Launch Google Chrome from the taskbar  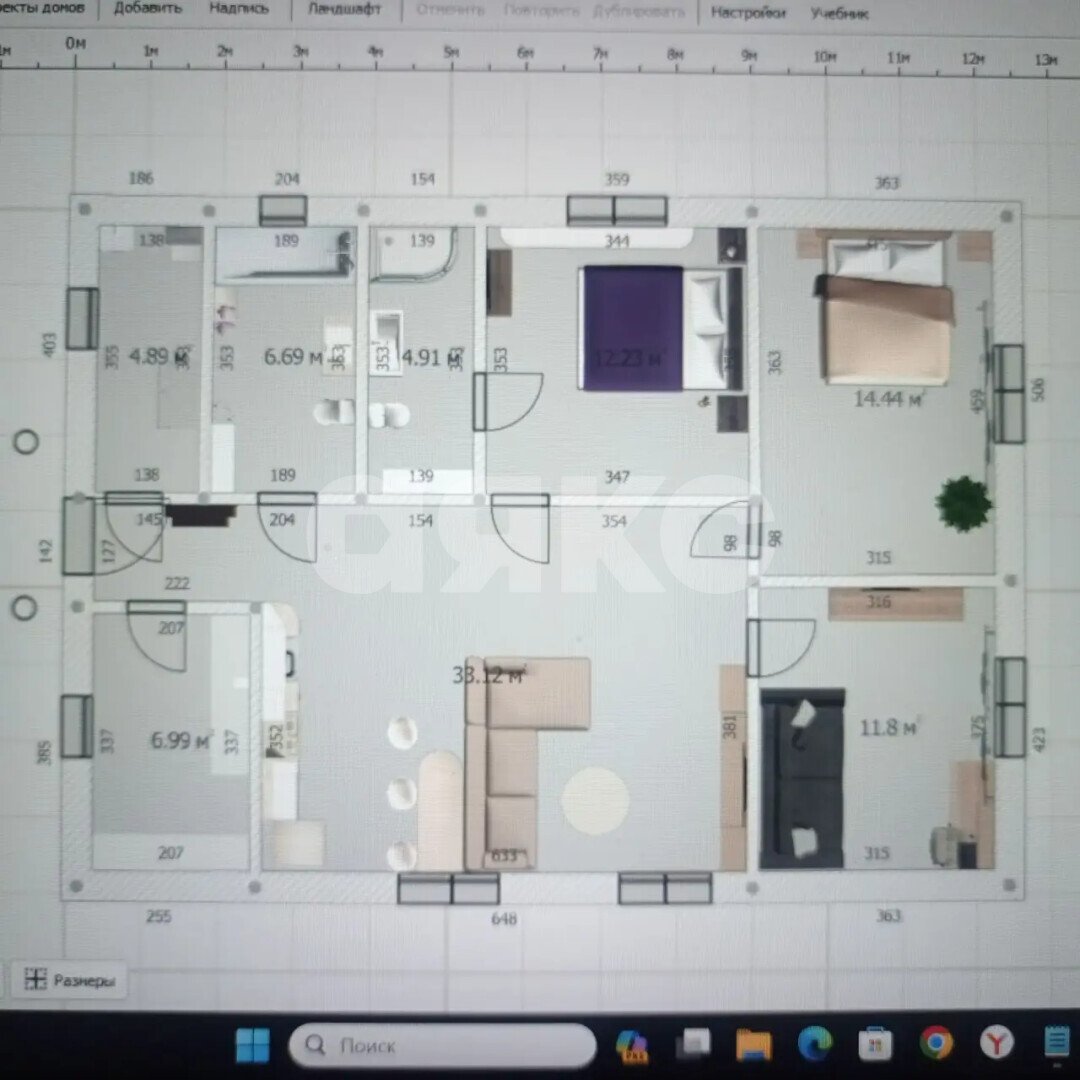click(x=935, y=1043)
